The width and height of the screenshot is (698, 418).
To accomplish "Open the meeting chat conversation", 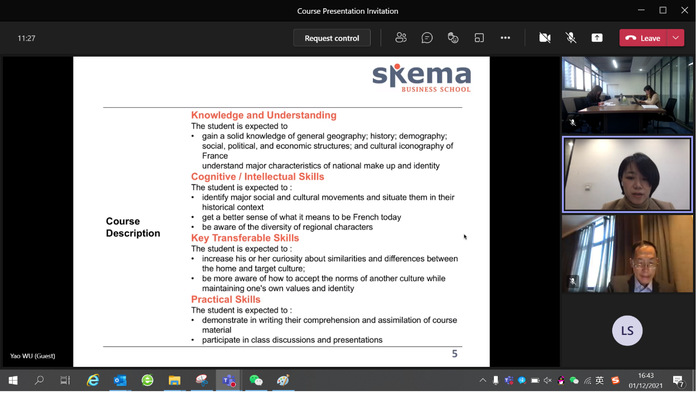I will [x=427, y=38].
